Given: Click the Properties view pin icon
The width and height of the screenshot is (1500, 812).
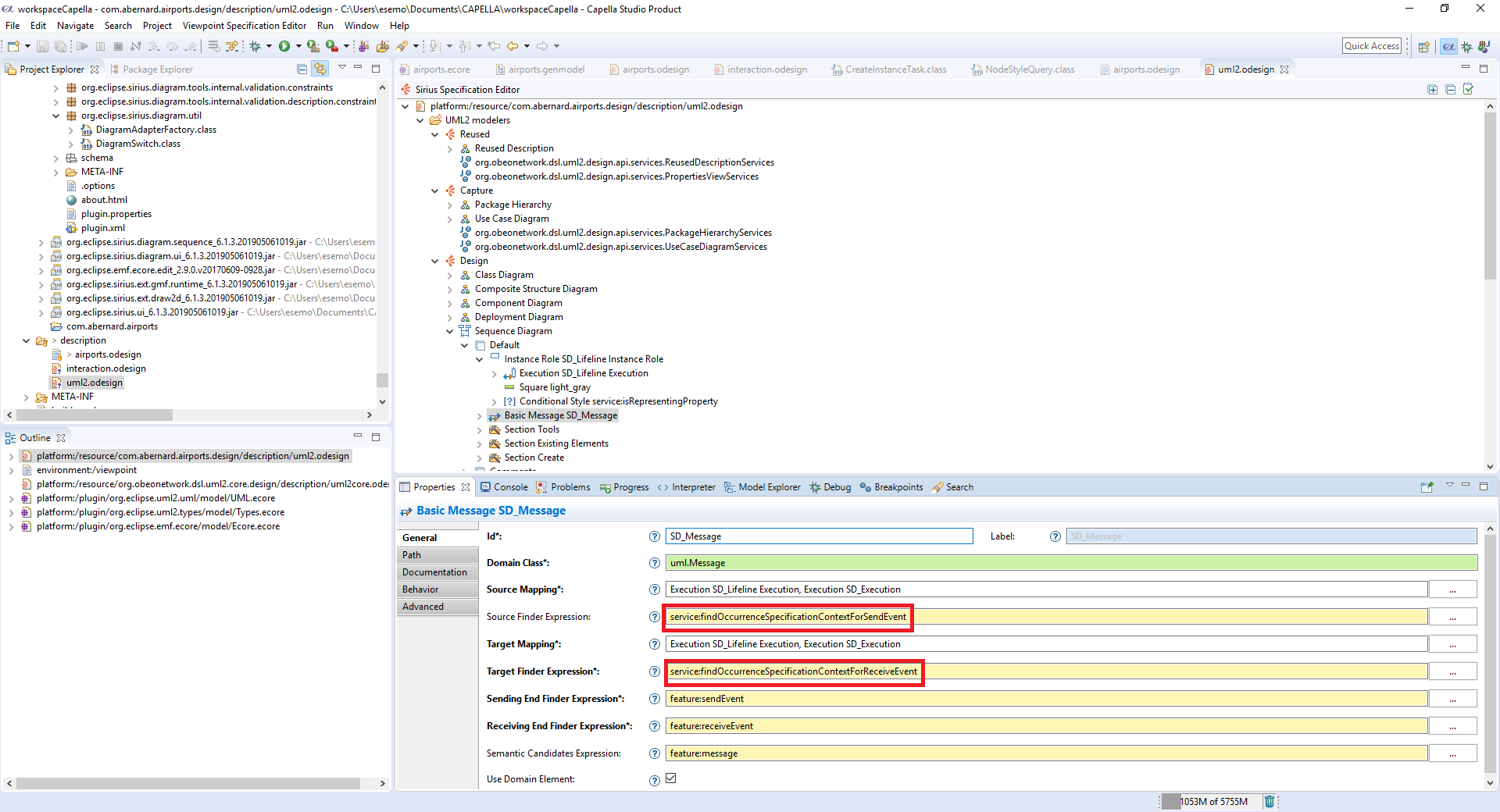Looking at the screenshot, I should coord(1427,486).
